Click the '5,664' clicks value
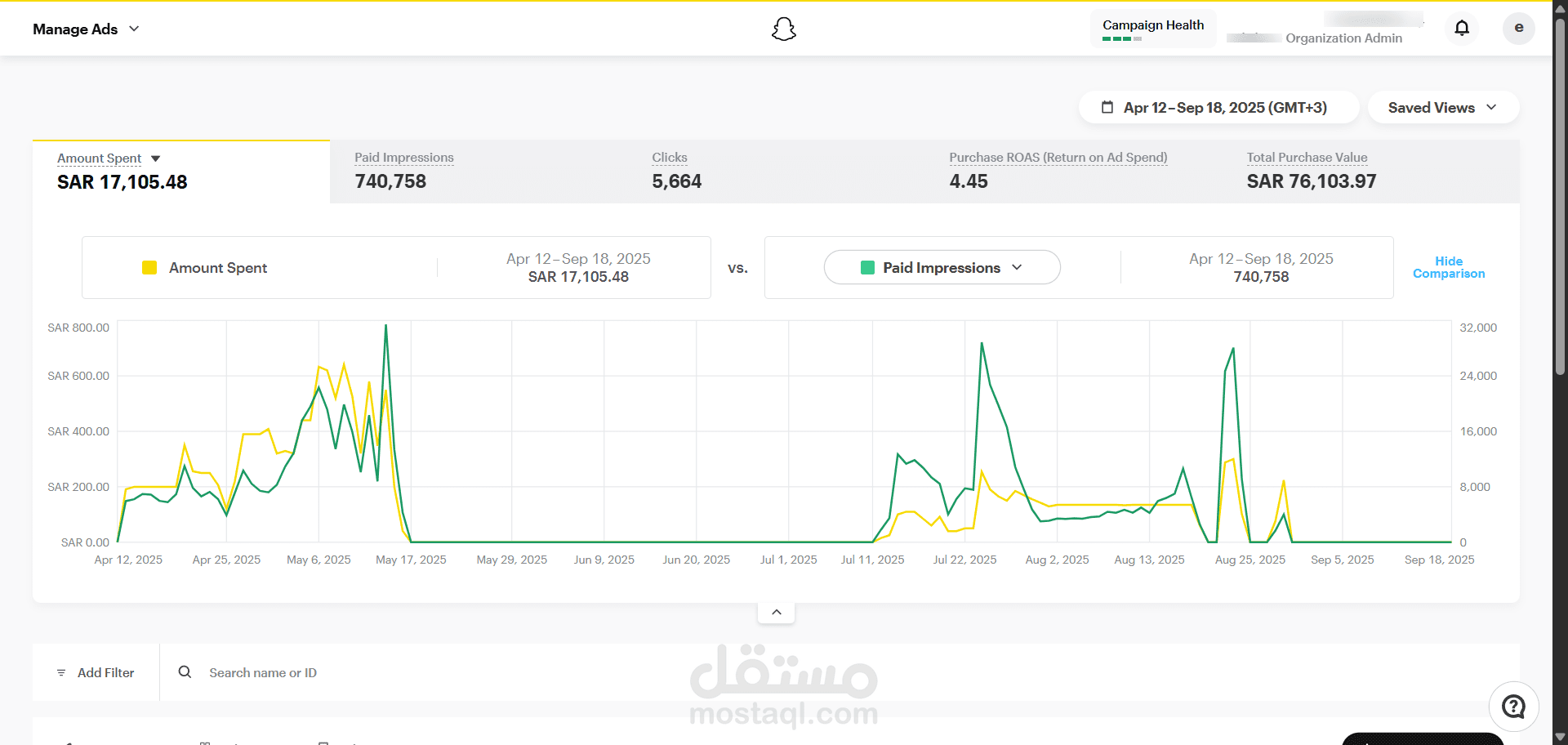 (x=677, y=181)
